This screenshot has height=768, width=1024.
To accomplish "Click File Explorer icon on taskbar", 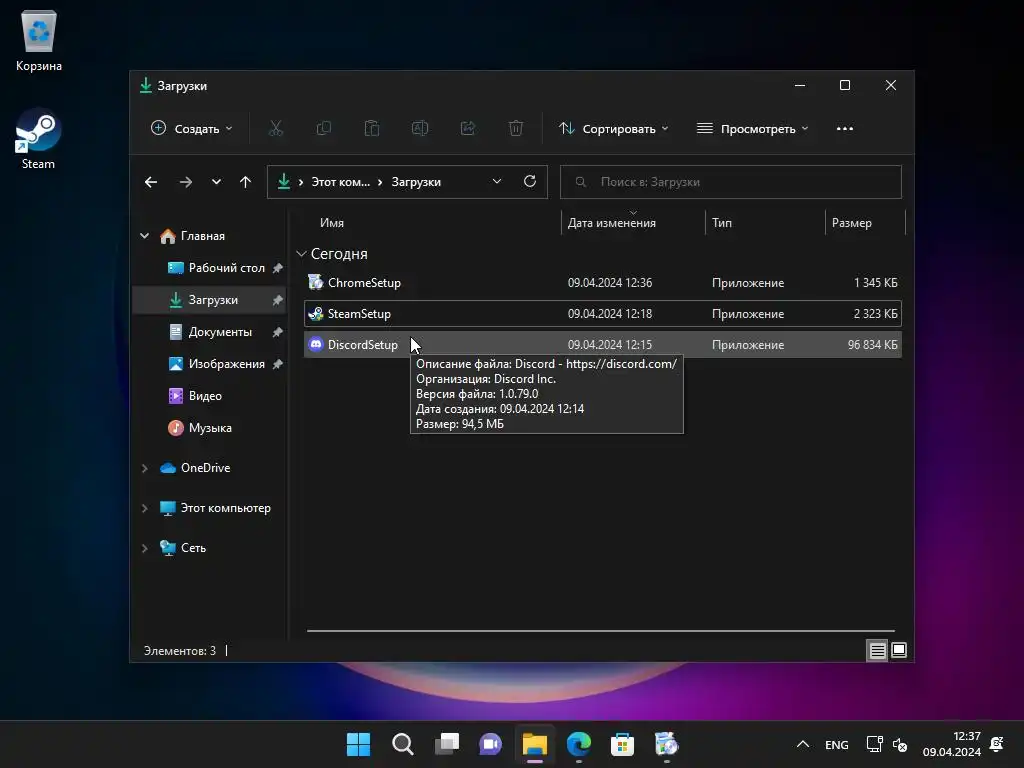I will 535,744.
